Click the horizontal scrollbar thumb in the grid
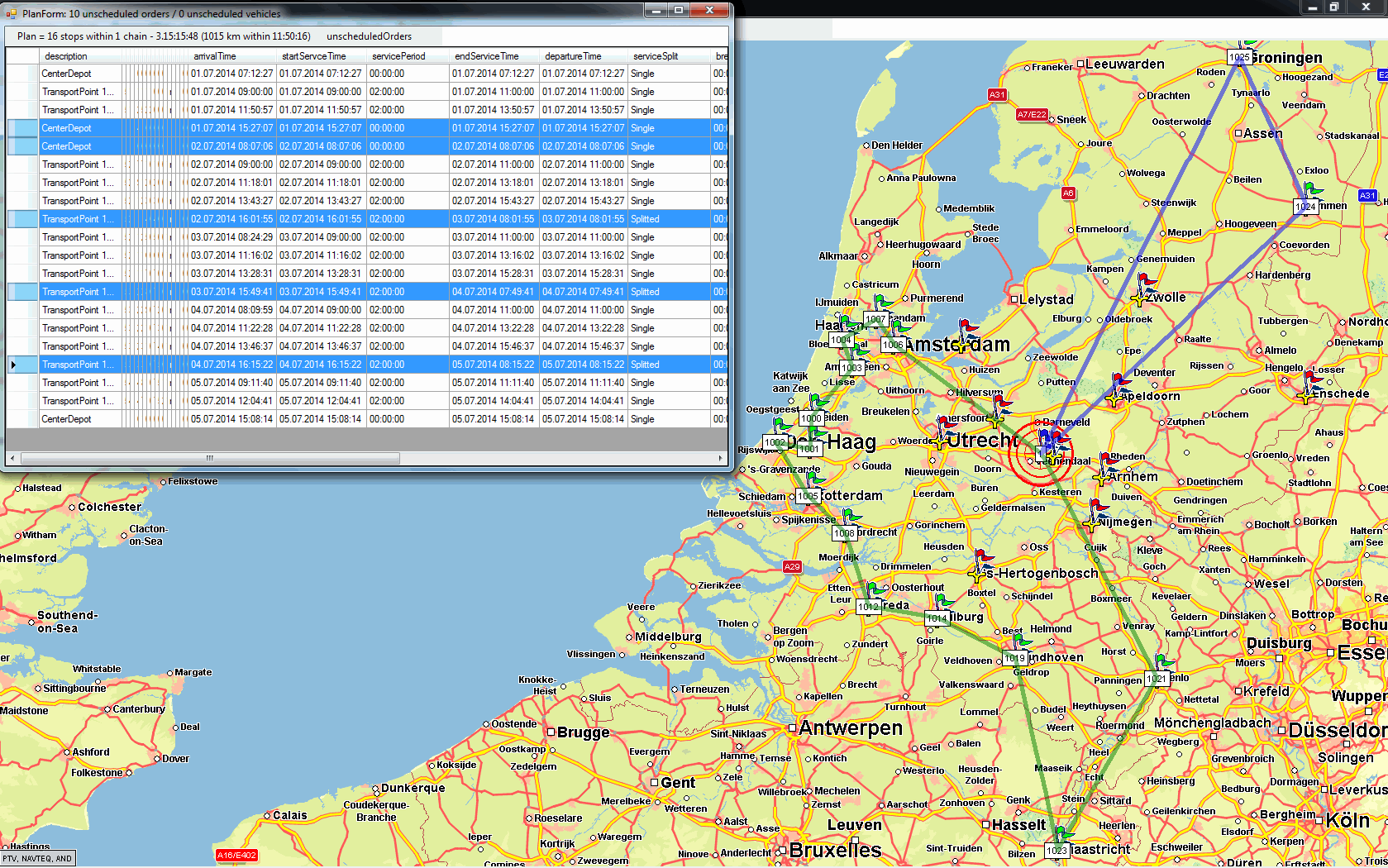Image resolution: width=1388 pixels, height=868 pixels. click(209, 458)
